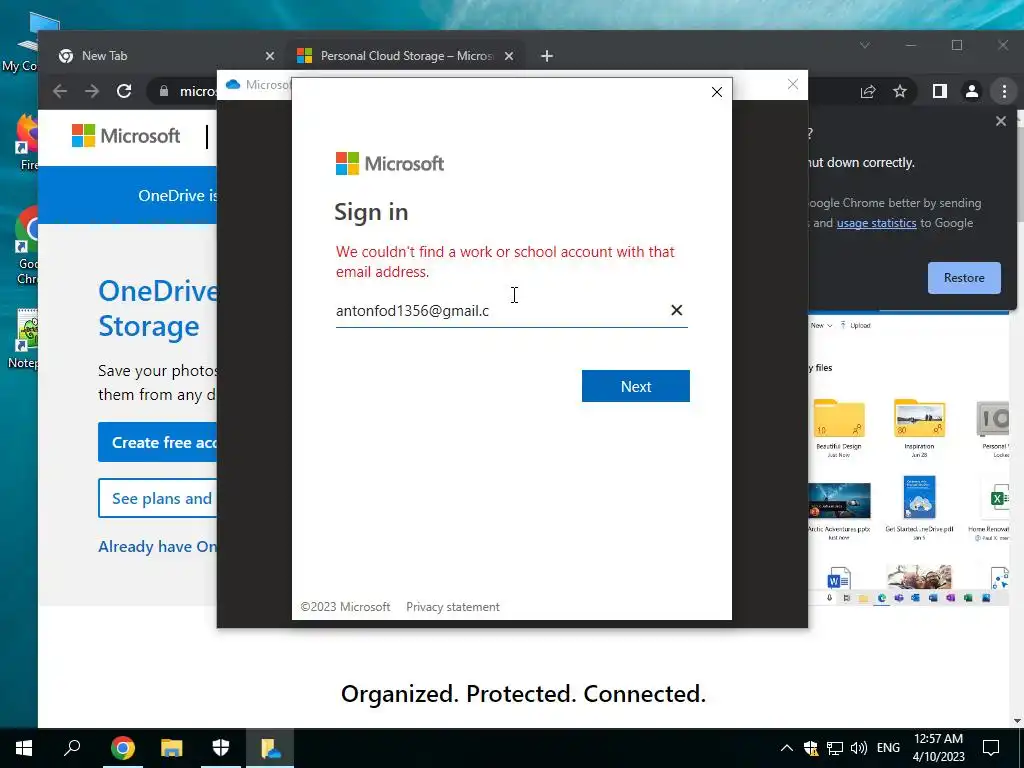
Task: Click the Get Started OneDrive pdf thumbnail
Action: [920, 497]
